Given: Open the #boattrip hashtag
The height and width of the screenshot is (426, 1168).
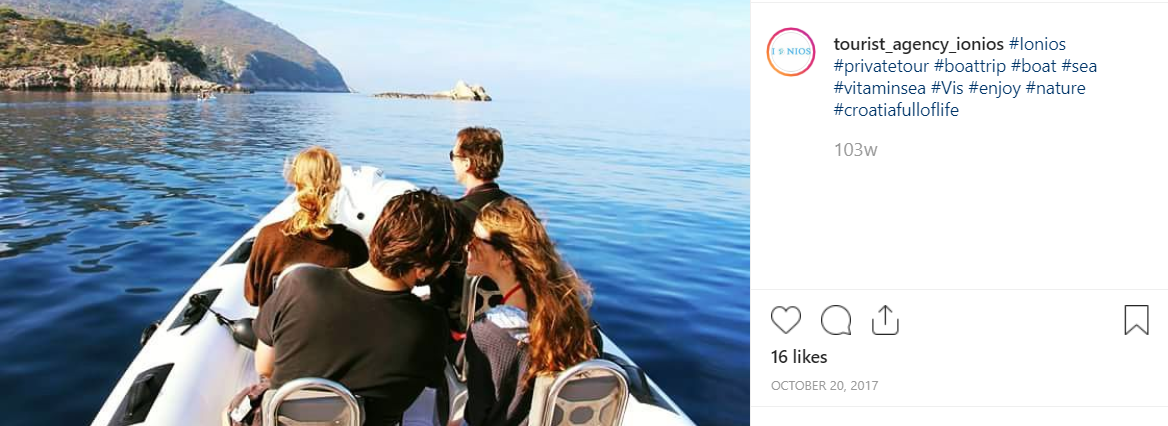Looking at the screenshot, I should click(x=969, y=66).
